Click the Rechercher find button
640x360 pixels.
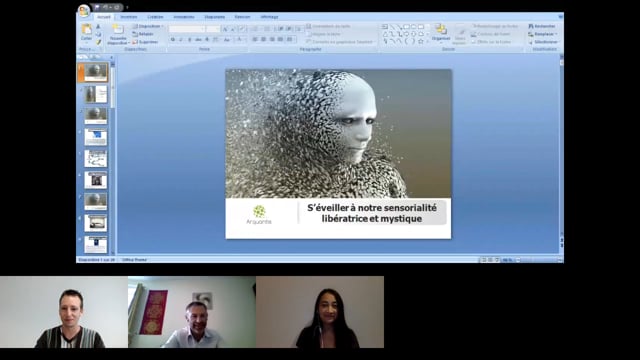pos(542,26)
